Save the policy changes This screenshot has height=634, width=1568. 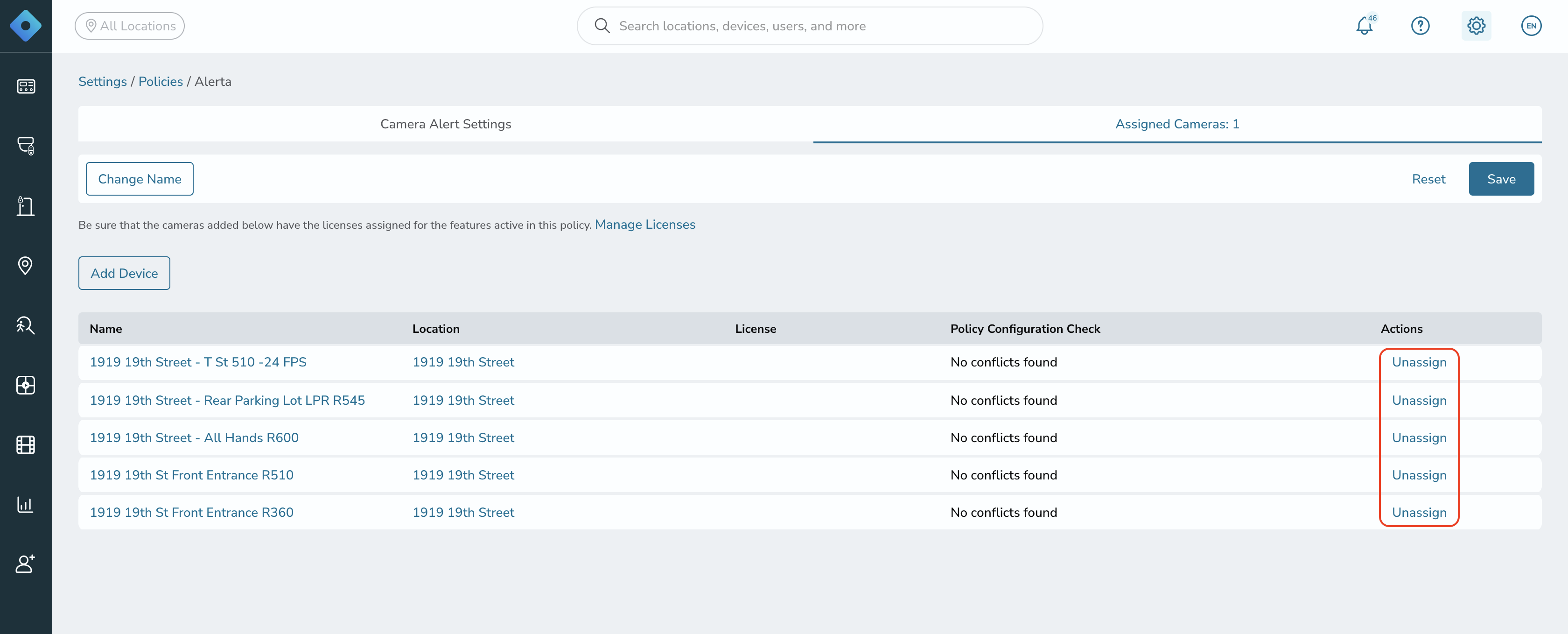pos(1501,179)
